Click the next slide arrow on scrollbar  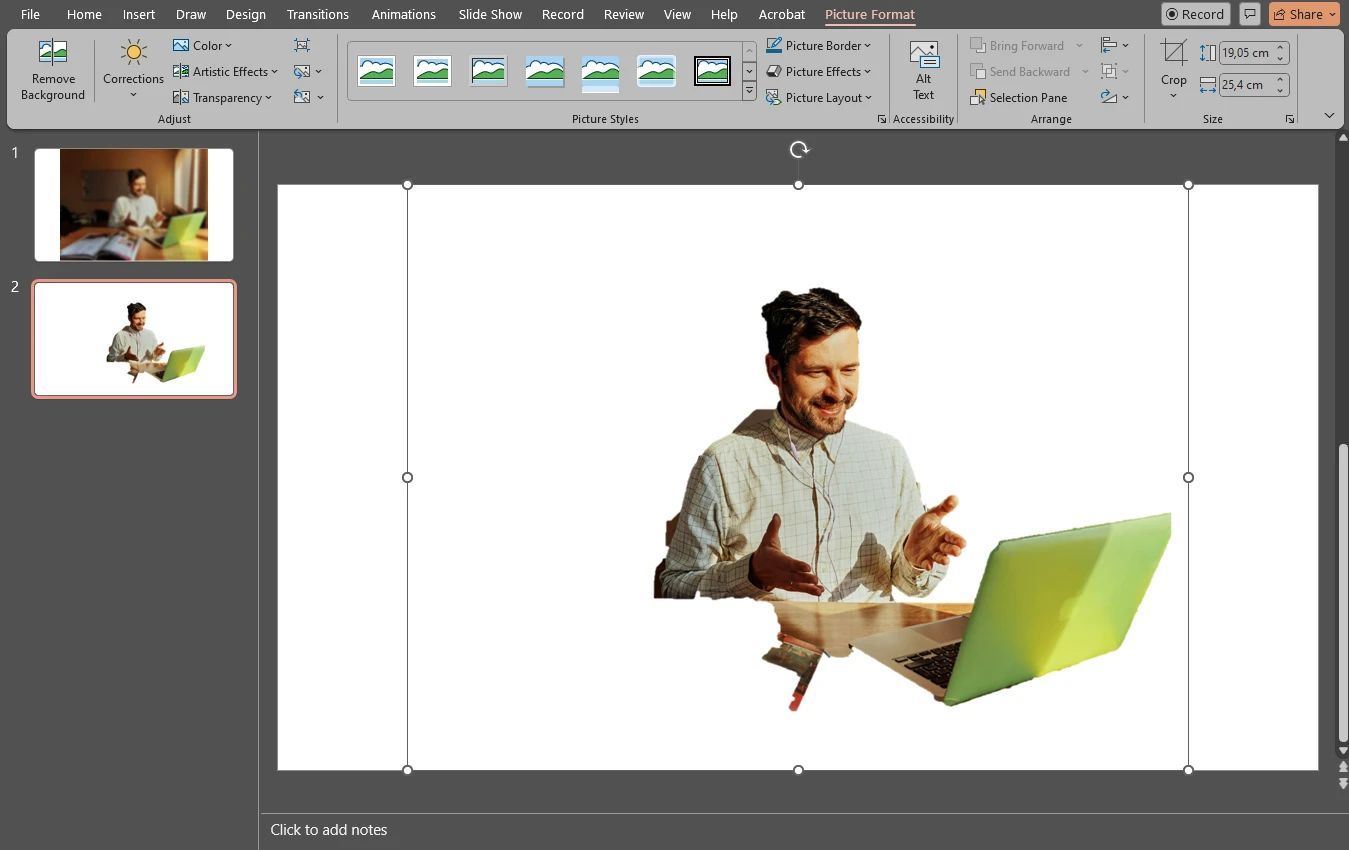pos(1343,783)
